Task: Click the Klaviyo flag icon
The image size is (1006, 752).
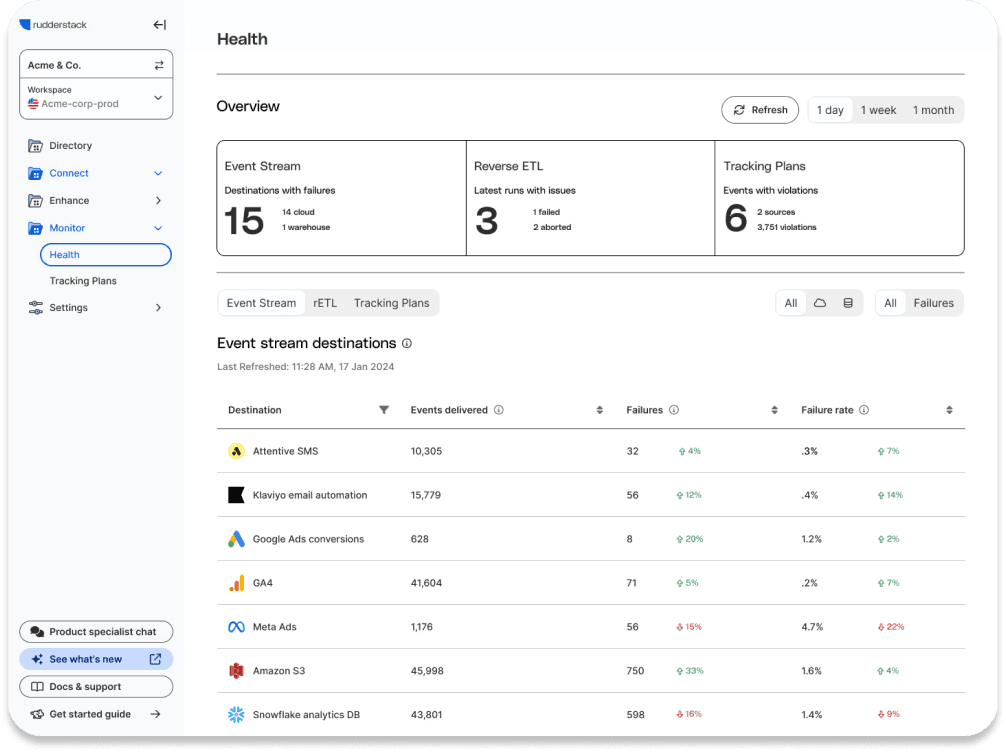Action: coord(237,495)
